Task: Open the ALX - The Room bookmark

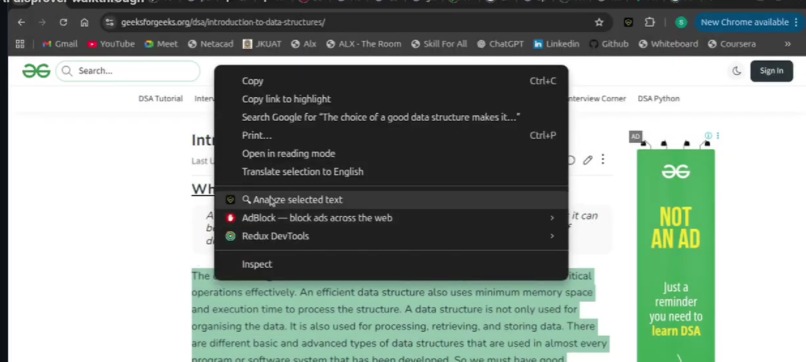Action: [x=364, y=44]
